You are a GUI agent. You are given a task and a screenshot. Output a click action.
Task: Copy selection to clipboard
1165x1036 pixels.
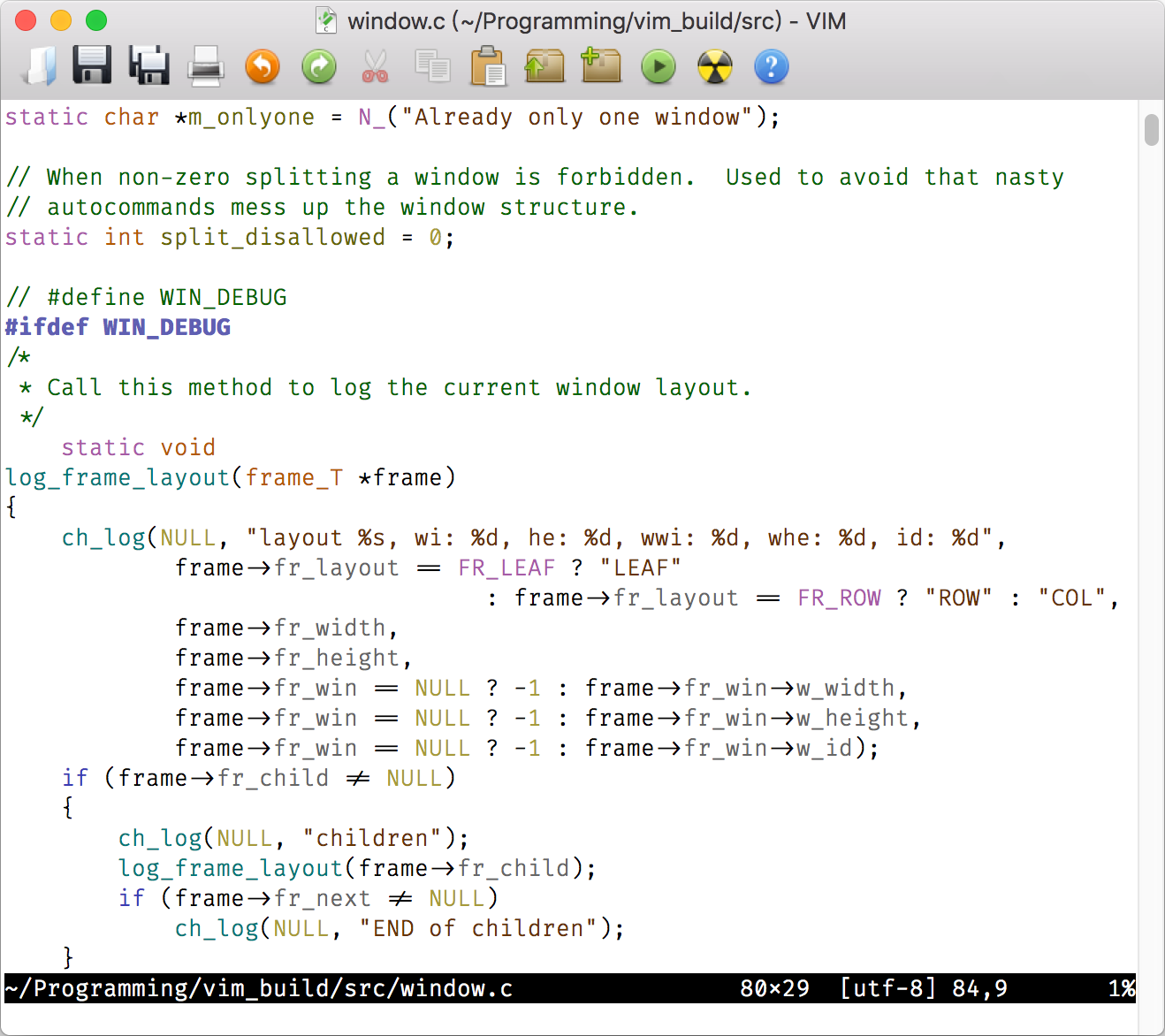coord(431,66)
